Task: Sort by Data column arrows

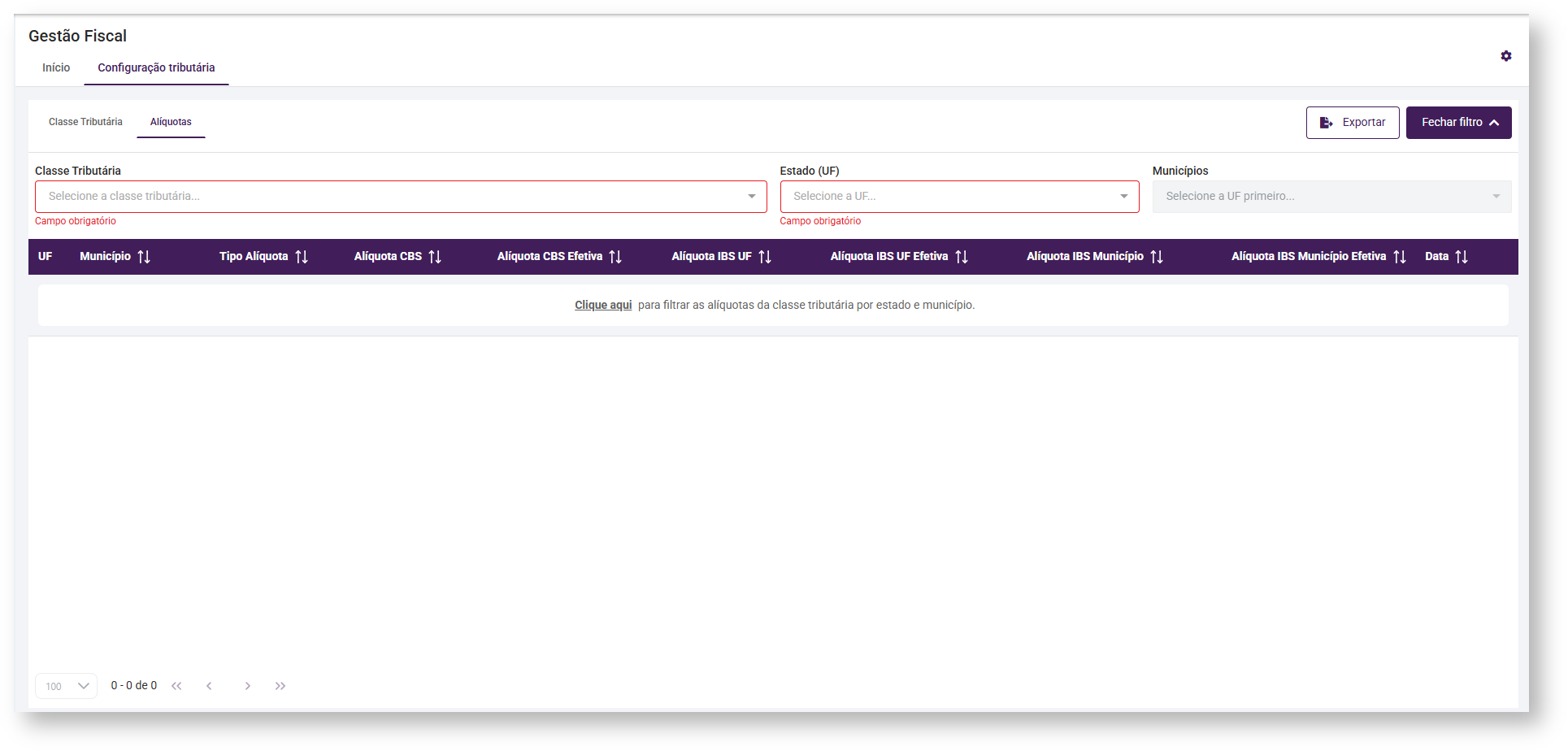Action: pyautogui.click(x=1462, y=257)
